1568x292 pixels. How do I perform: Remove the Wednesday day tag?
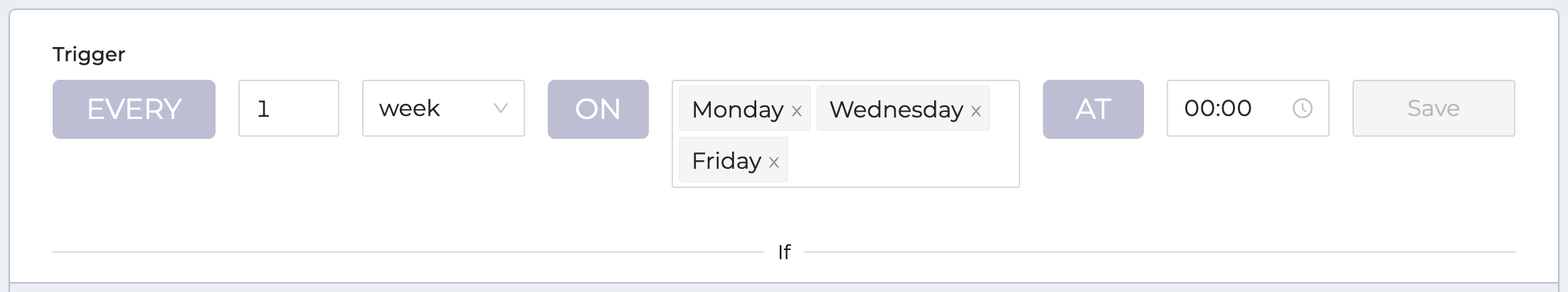click(976, 111)
